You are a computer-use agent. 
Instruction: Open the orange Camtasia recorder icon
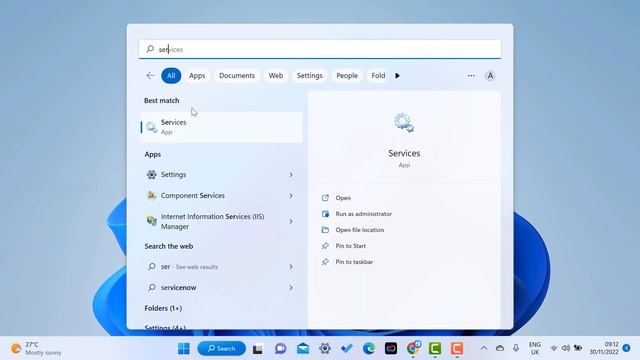(x=457, y=349)
